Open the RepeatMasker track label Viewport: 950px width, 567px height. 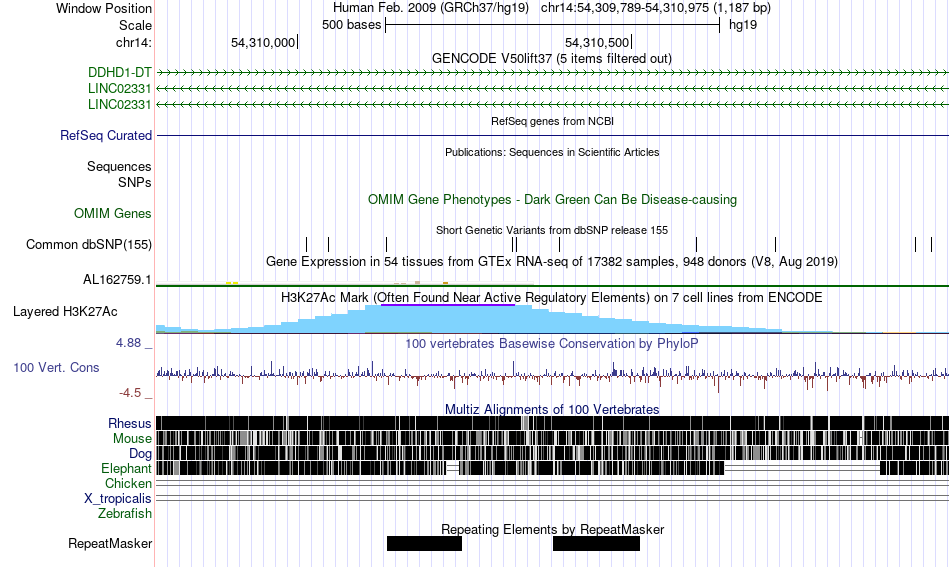pyautogui.click(x=110, y=544)
